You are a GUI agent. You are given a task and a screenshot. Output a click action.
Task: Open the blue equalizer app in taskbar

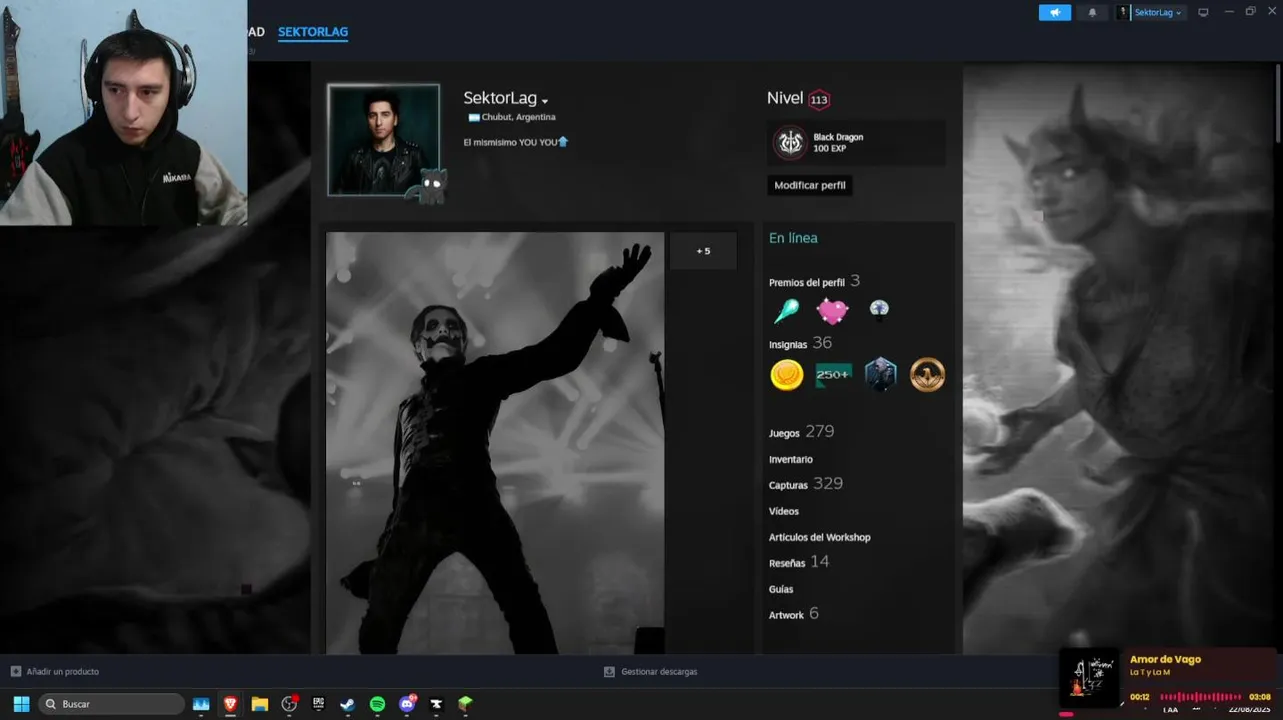pos(201,704)
